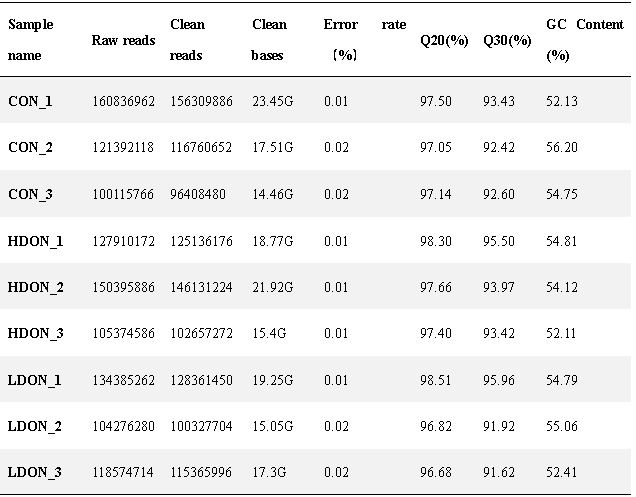Image resolution: width=636 pixels, height=497 pixels.
Task: Click the Sample name header cell
Action: click(31, 40)
